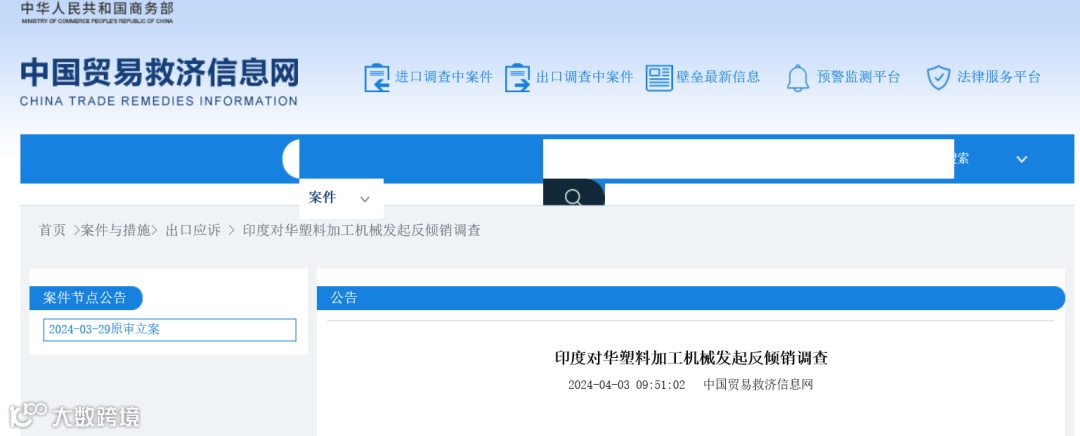The height and width of the screenshot is (436, 1080).
Task: Open the 出口调查中案件 link
Action: click(x=584, y=77)
